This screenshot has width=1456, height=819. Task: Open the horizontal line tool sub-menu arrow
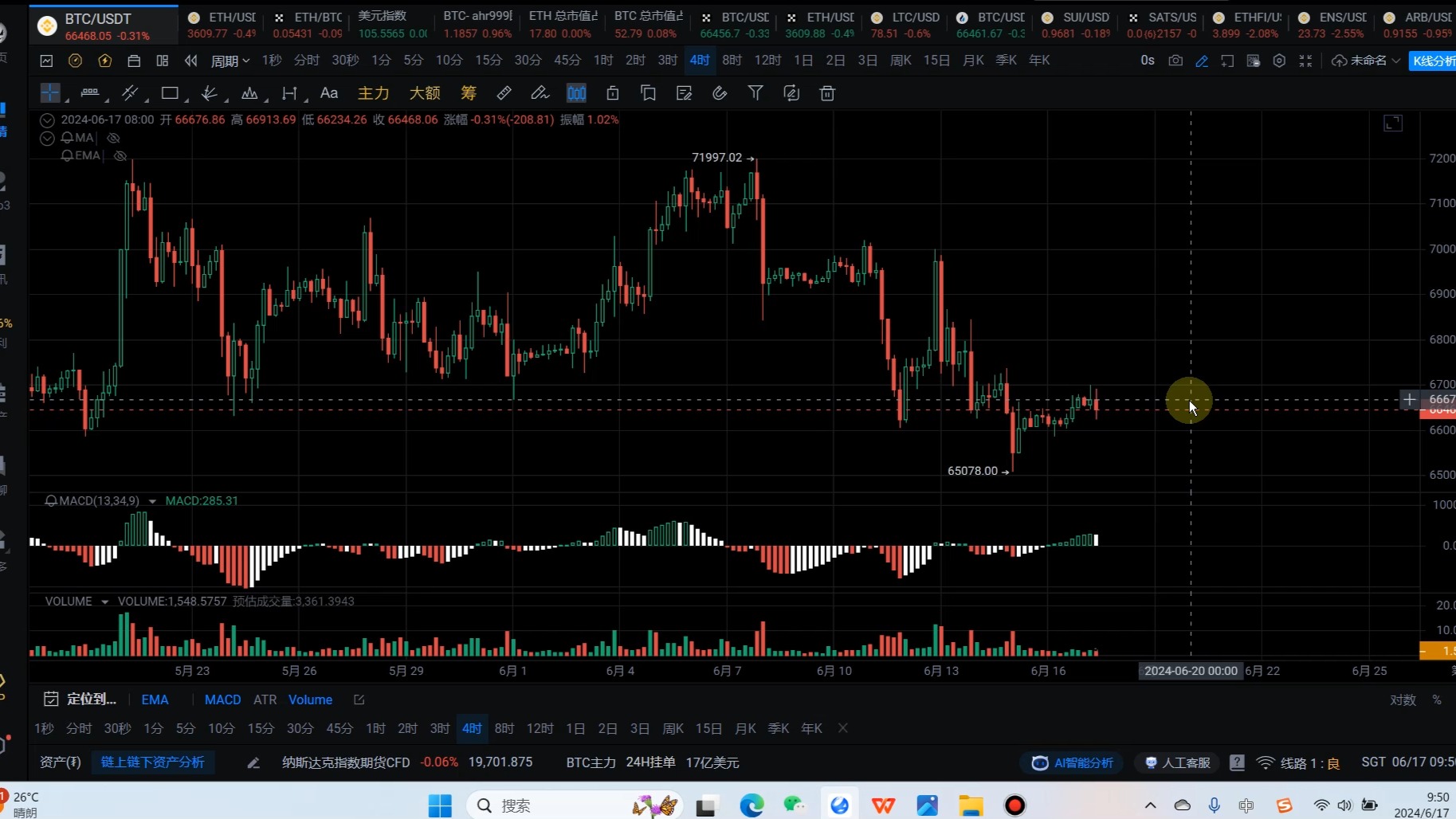[107, 100]
